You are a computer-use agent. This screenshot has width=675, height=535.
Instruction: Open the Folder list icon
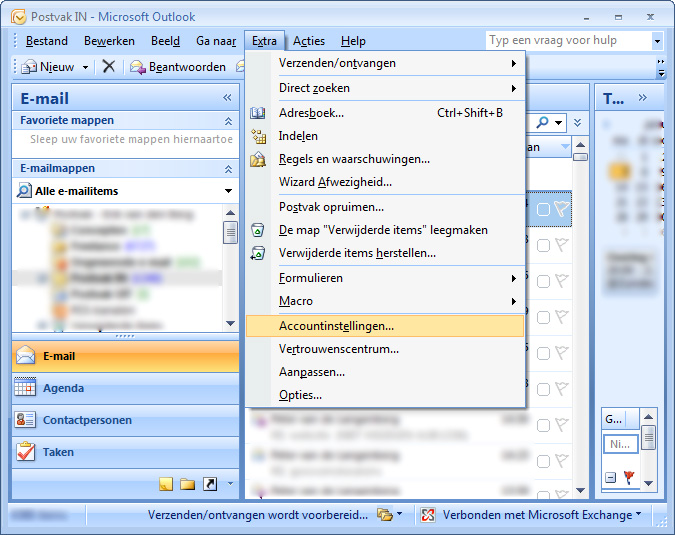click(x=187, y=484)
